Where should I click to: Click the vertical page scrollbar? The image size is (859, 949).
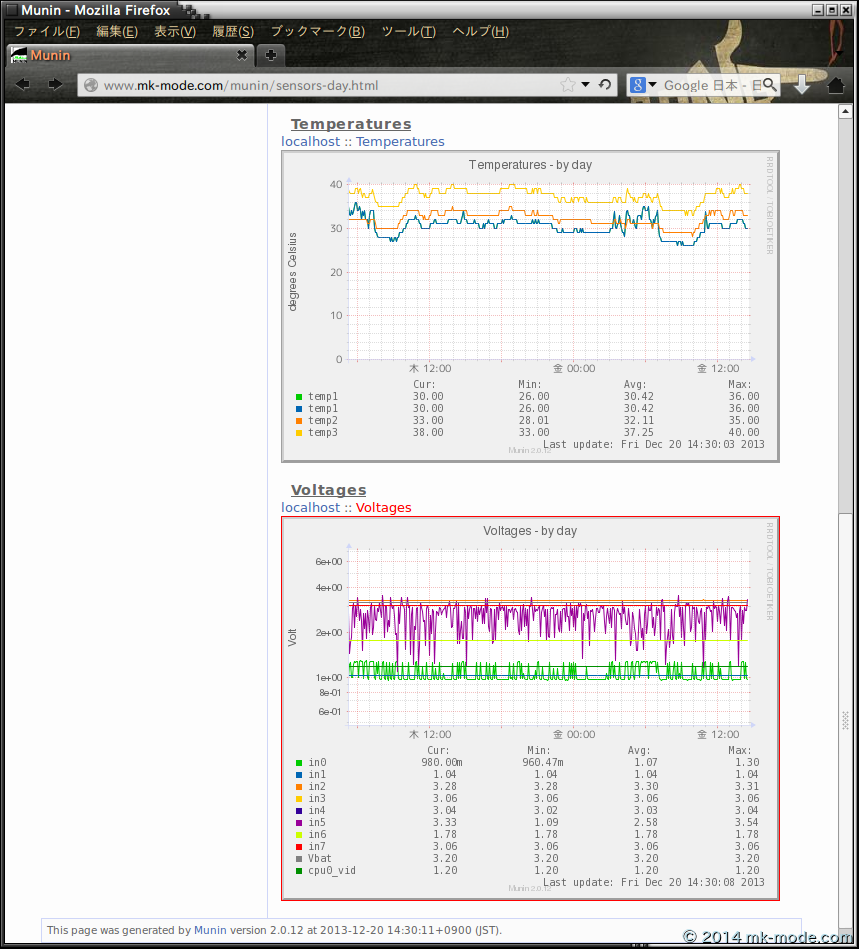click(x=845, y=400)
